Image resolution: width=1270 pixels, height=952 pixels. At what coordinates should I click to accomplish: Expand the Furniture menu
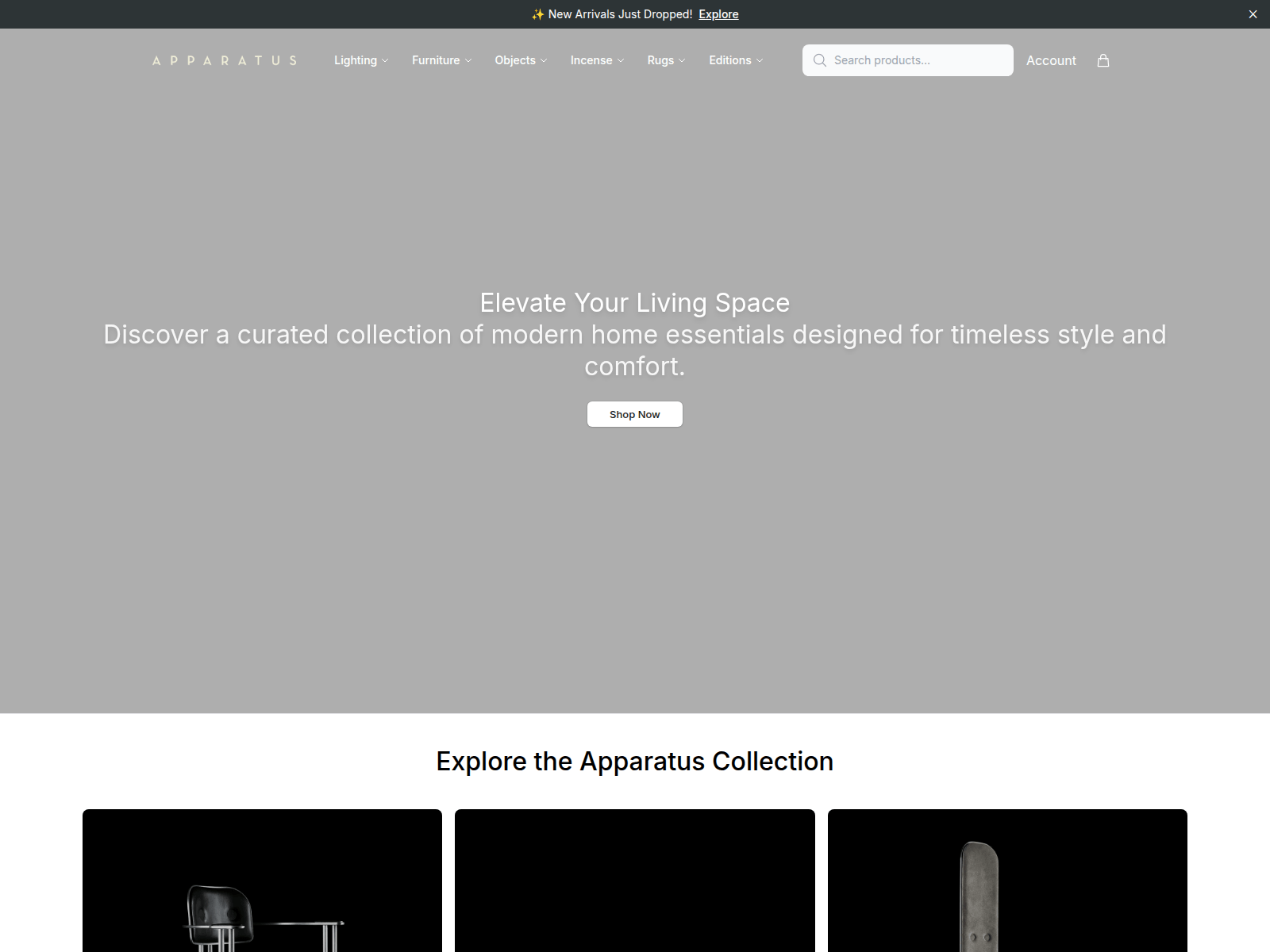click(x=441, y=60)
